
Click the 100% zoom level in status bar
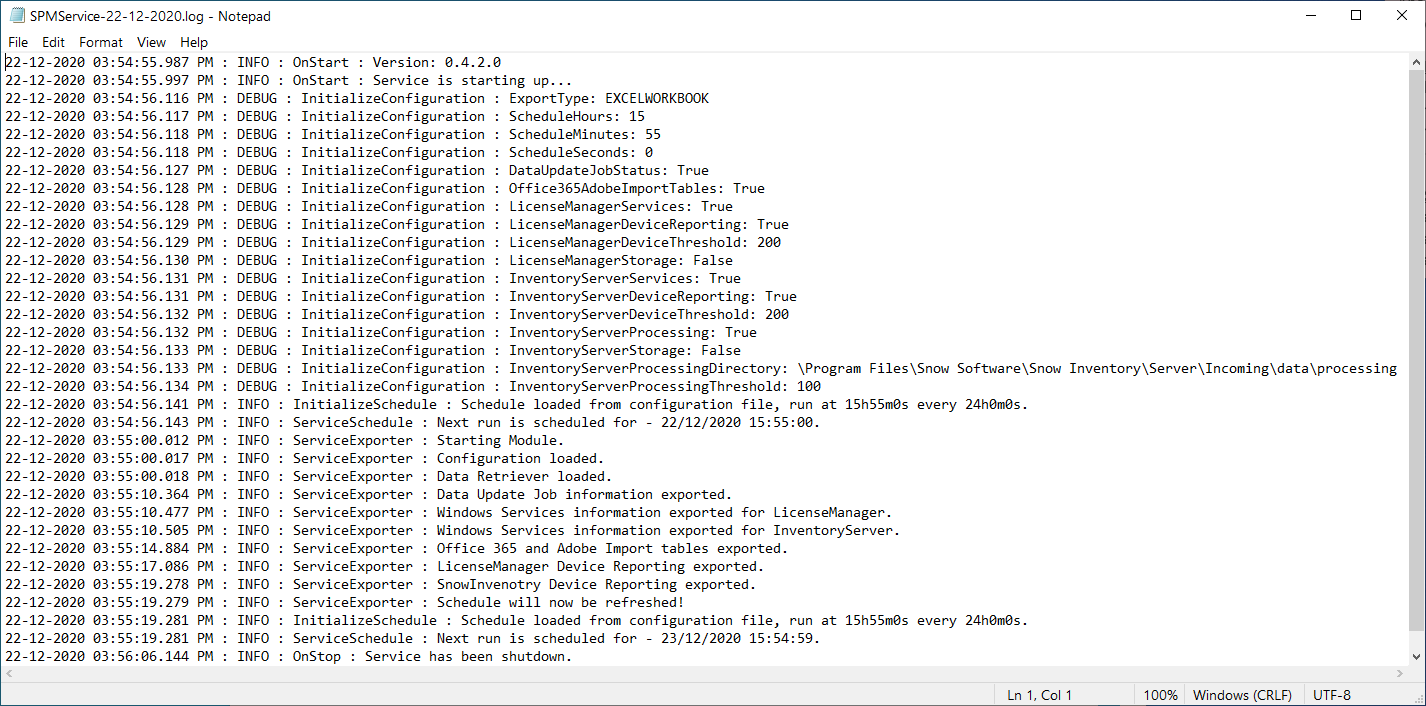(1160, 695)
